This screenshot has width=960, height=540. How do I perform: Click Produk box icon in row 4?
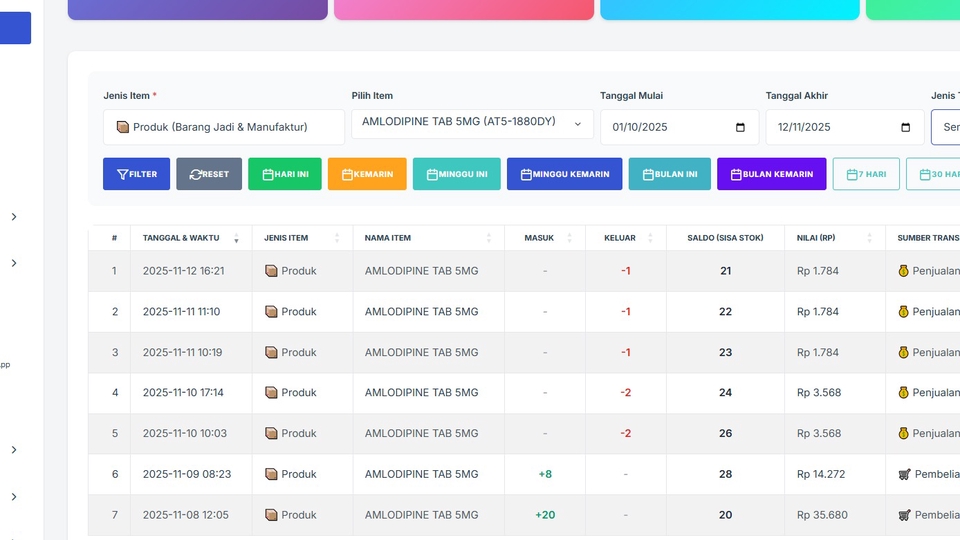[271, 392]
